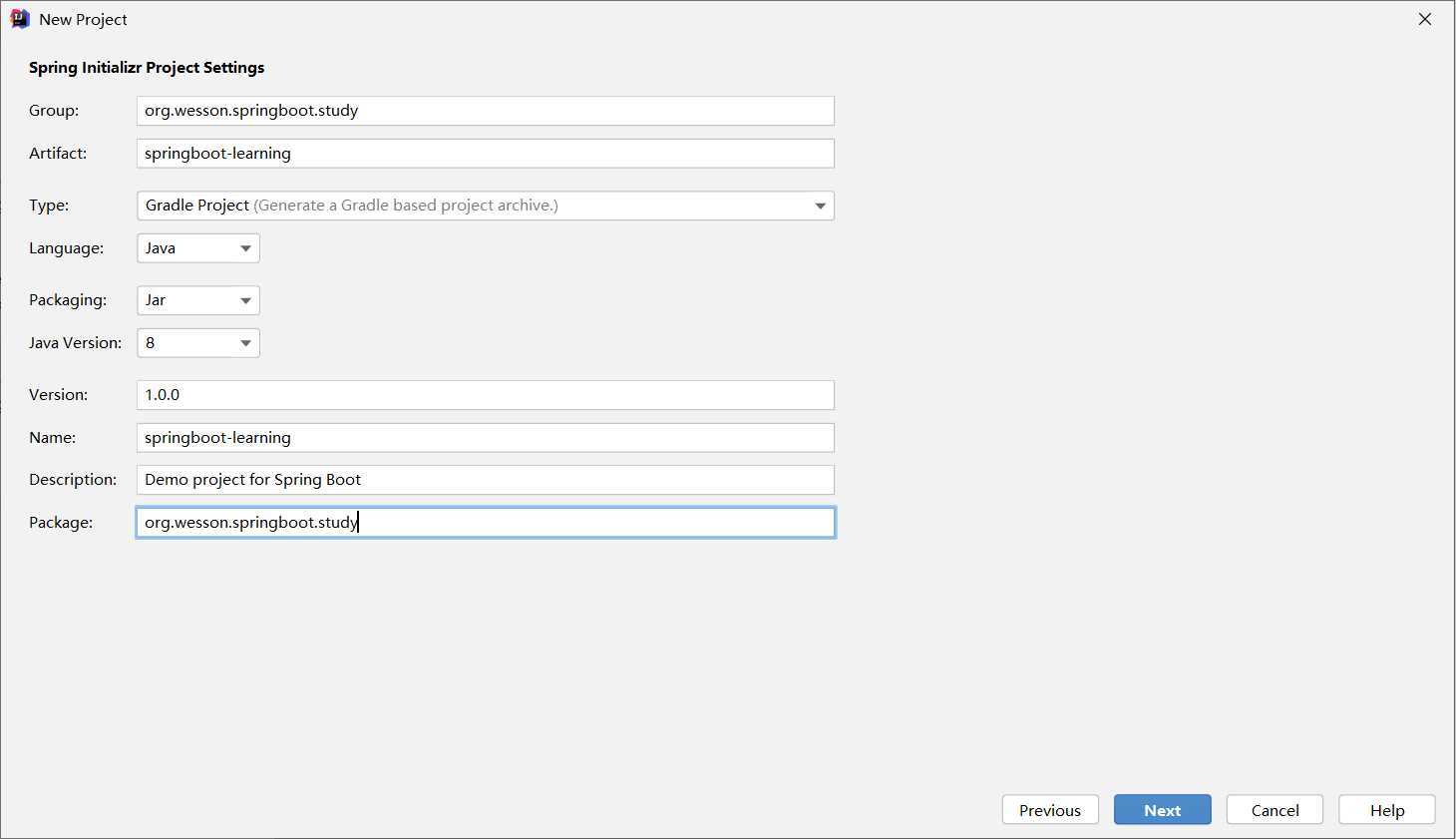Open the Language dropdown set to Java
The image size is (1456, 839).
click(x=197, y=248)
